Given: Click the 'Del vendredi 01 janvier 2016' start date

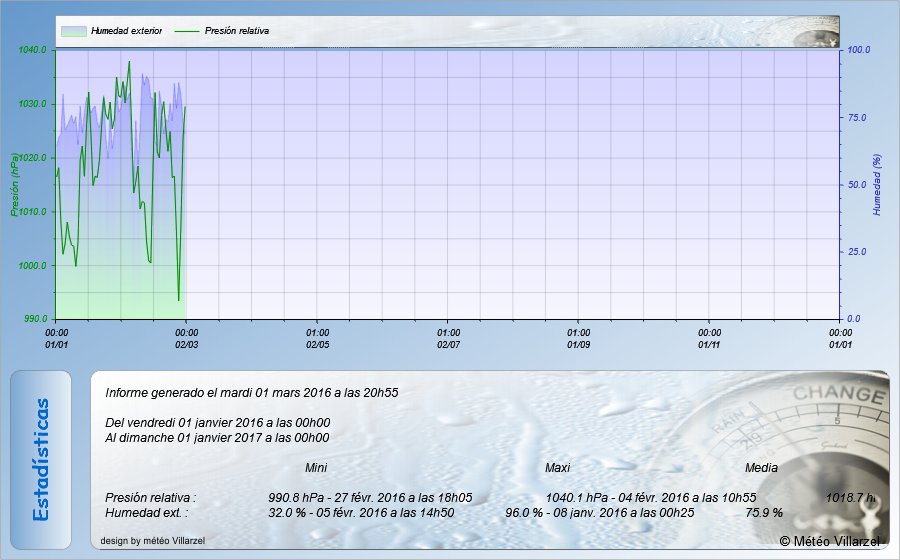Looking at the screenshot, I should tap(218, 423).
